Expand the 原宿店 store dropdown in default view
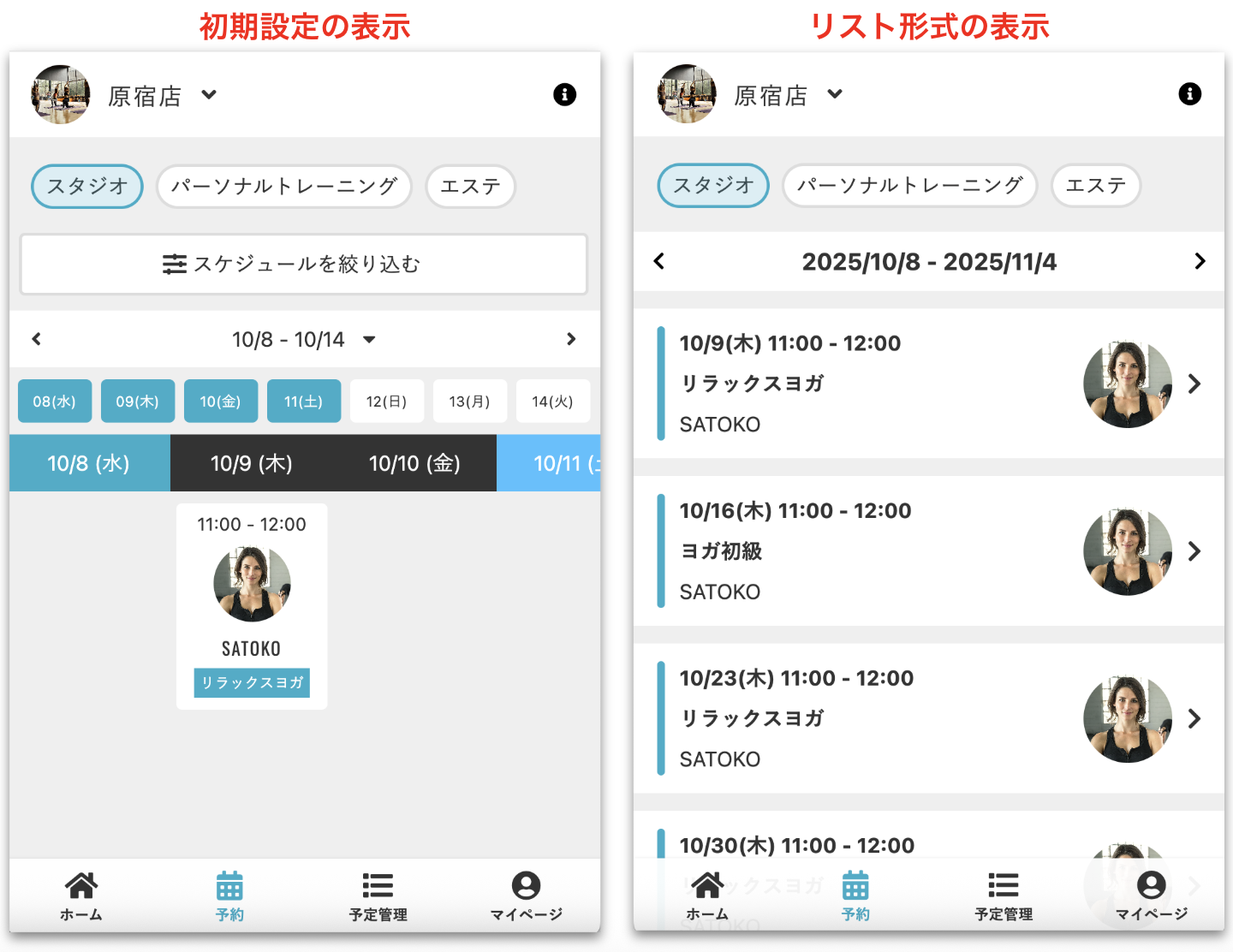Viewport: 1233px width, 952px height. [209, 95]
